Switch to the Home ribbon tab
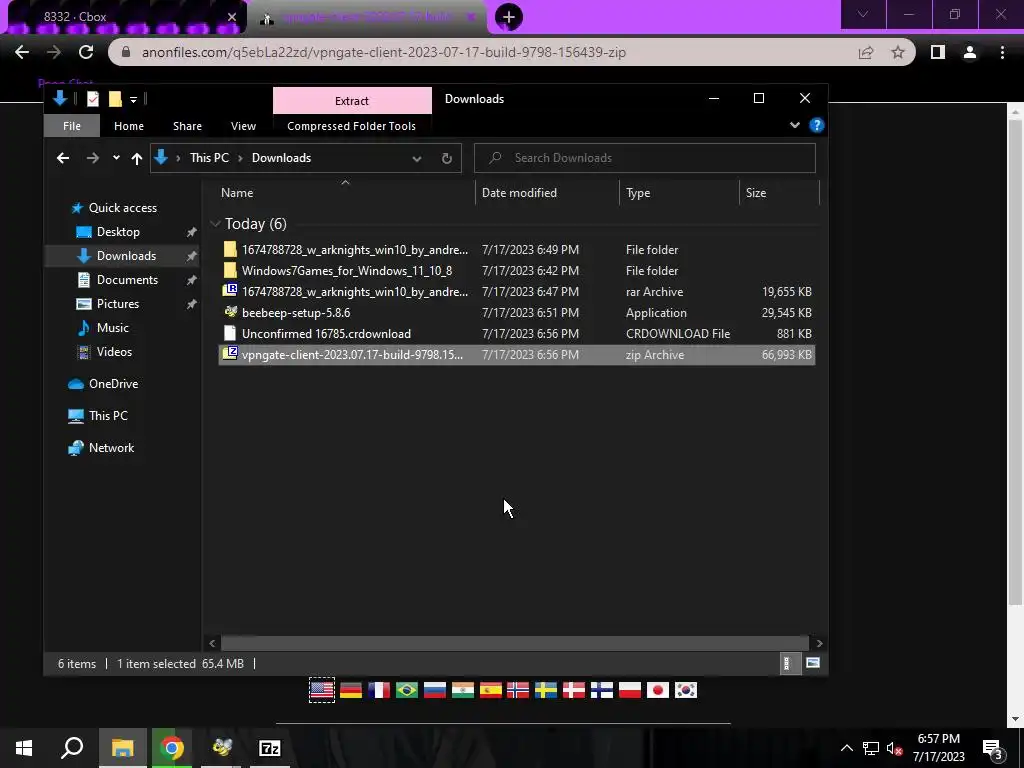Viewport: 1024px width, 768px height. tap(129, 126)
